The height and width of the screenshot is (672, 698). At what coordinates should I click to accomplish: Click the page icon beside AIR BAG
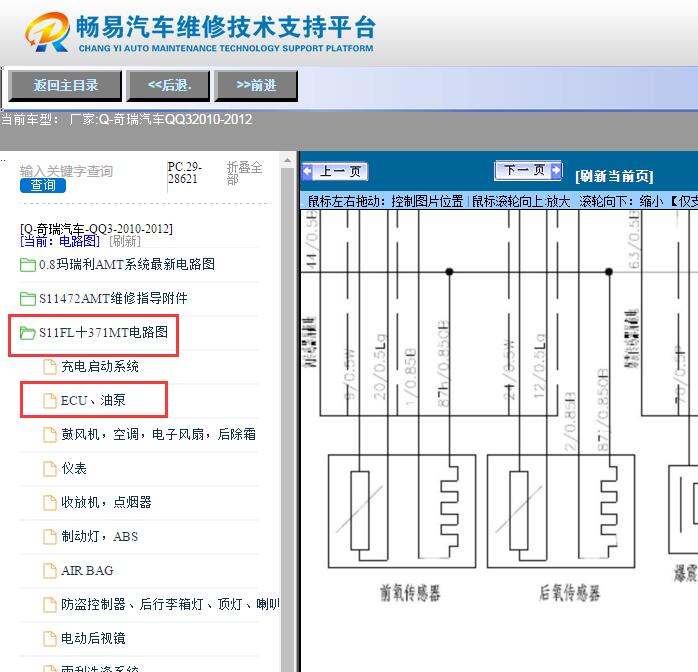tap(49, 571)
